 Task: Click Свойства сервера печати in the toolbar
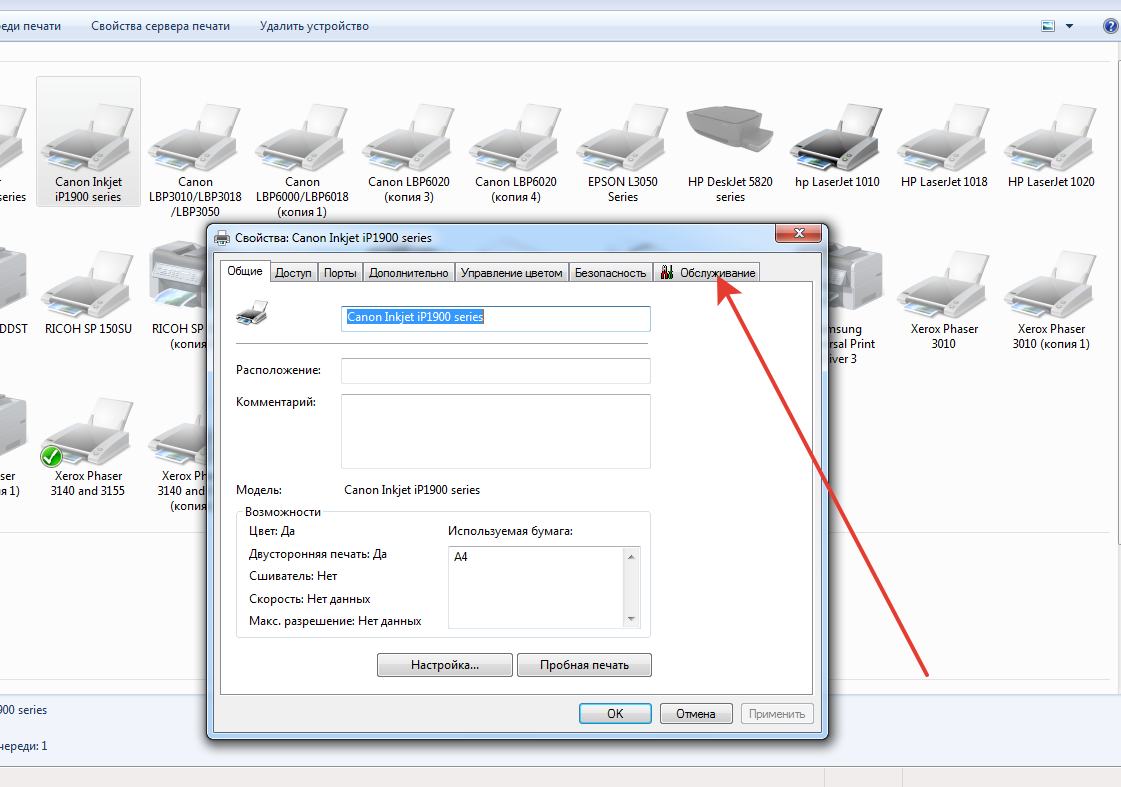click(x=160, y=26)
